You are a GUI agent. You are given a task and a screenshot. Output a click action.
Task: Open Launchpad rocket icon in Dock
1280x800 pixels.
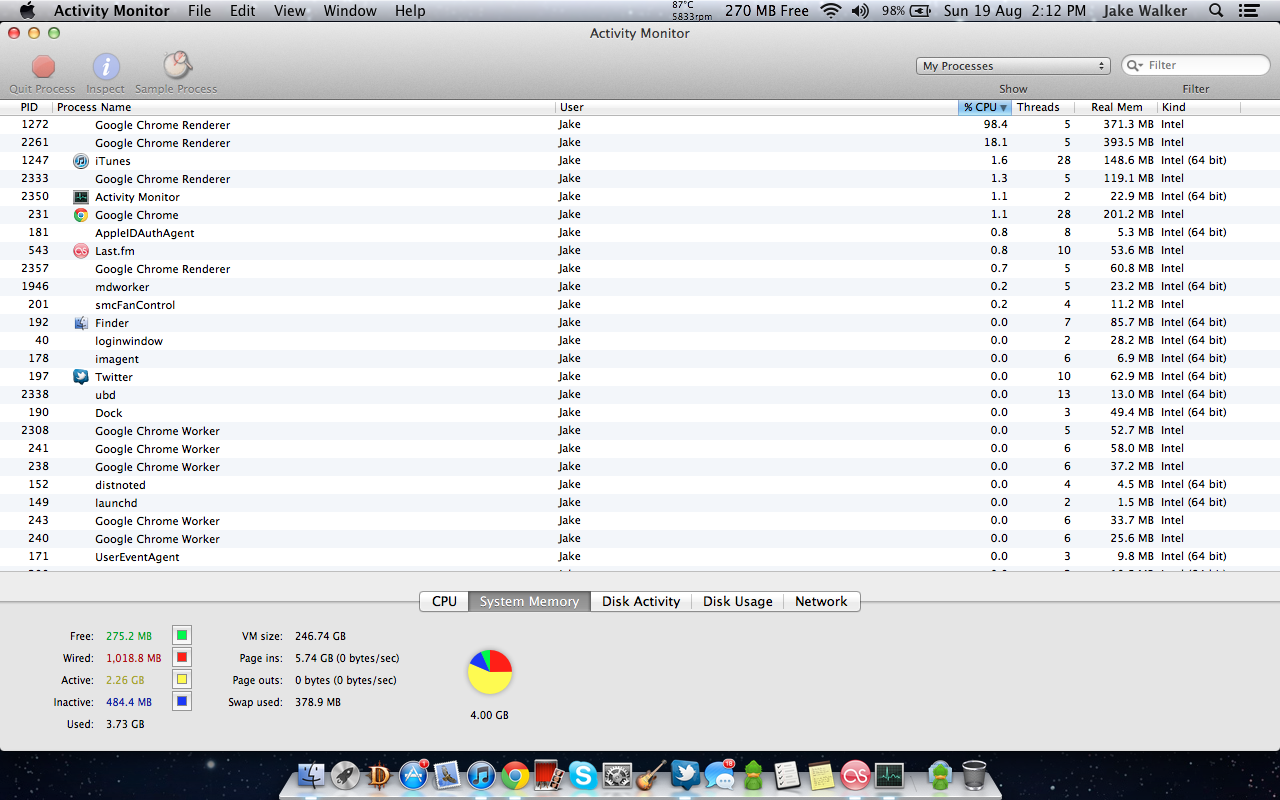tap(346, 775)
